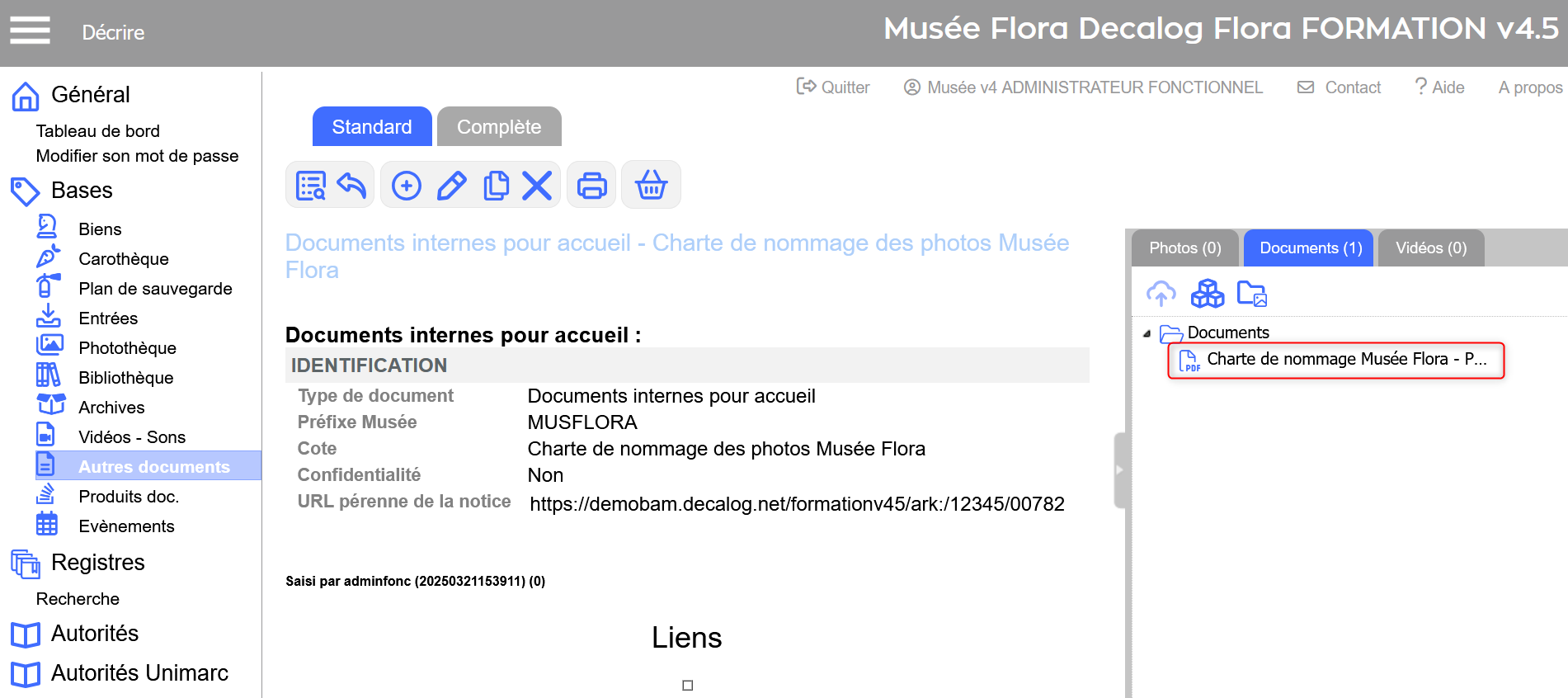The width and height of the screenshot is (1568, 698).
Task: Upload a file with cloud icon
Action: point(1161,293)
